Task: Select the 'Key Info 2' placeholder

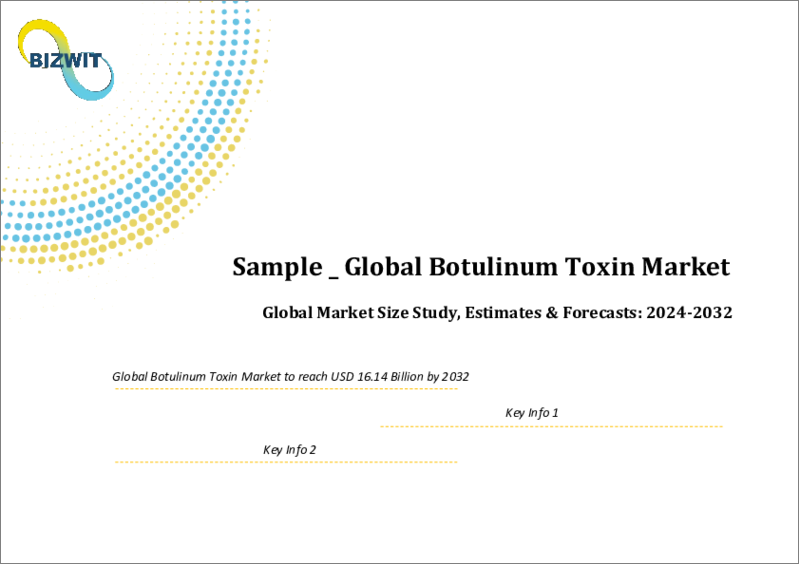Action: [289, 450]
